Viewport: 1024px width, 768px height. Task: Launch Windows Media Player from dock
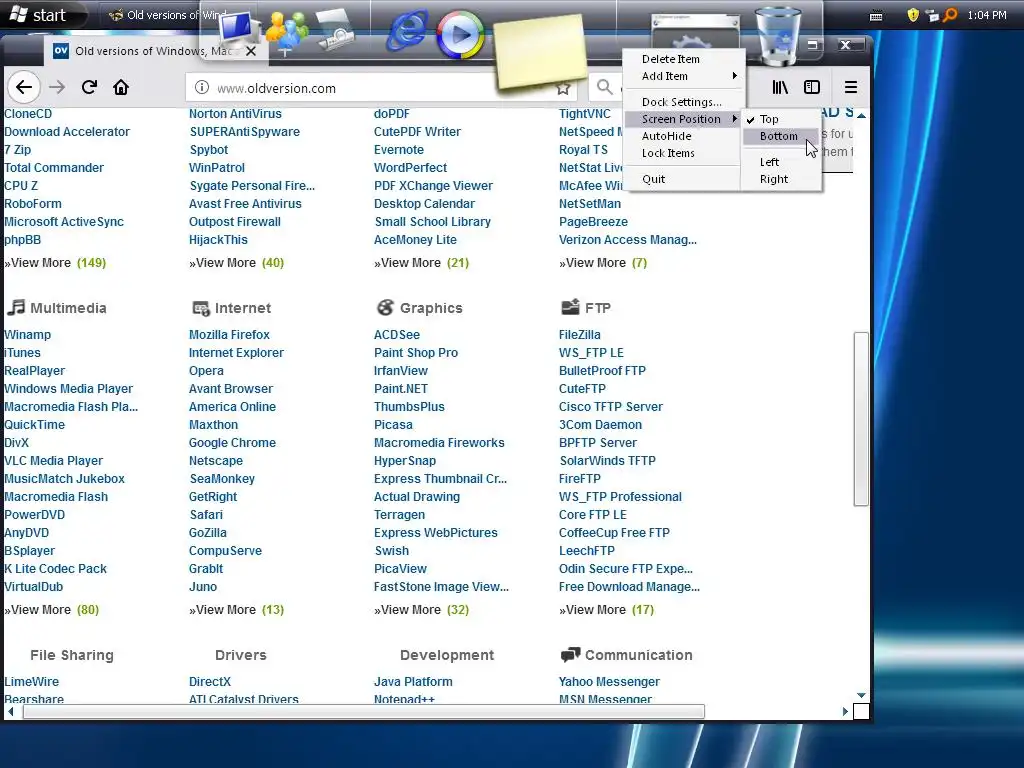click(x=460, y=35)
